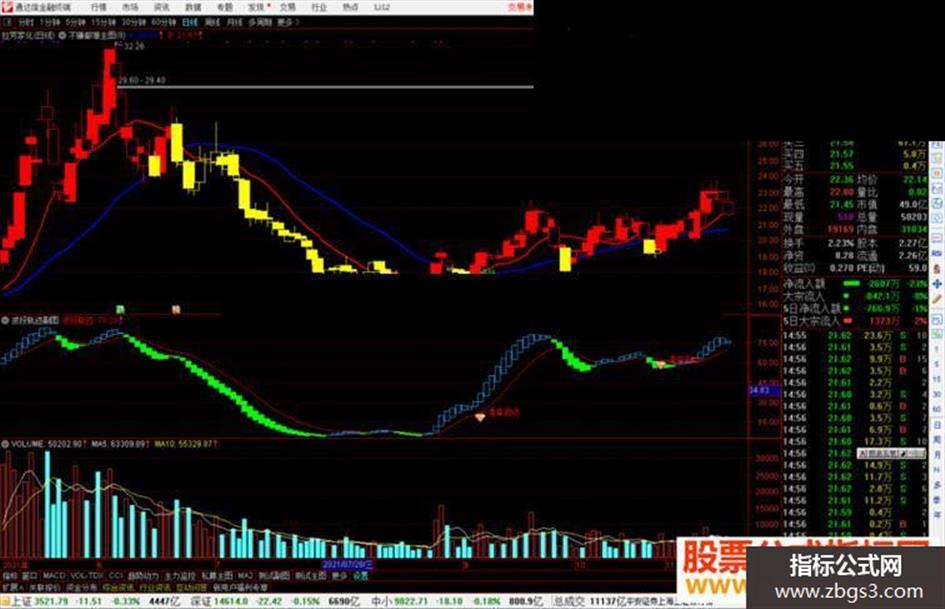Open the 互动问答 tab
The image size is (945, 609).
(x=192, y=587)
